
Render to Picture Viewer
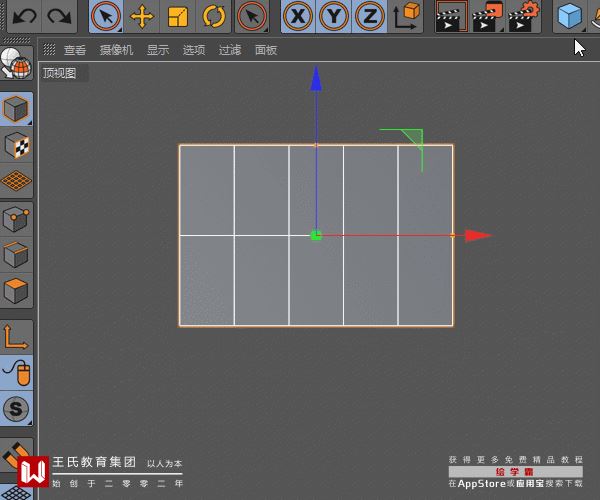[x=488, y=16]
